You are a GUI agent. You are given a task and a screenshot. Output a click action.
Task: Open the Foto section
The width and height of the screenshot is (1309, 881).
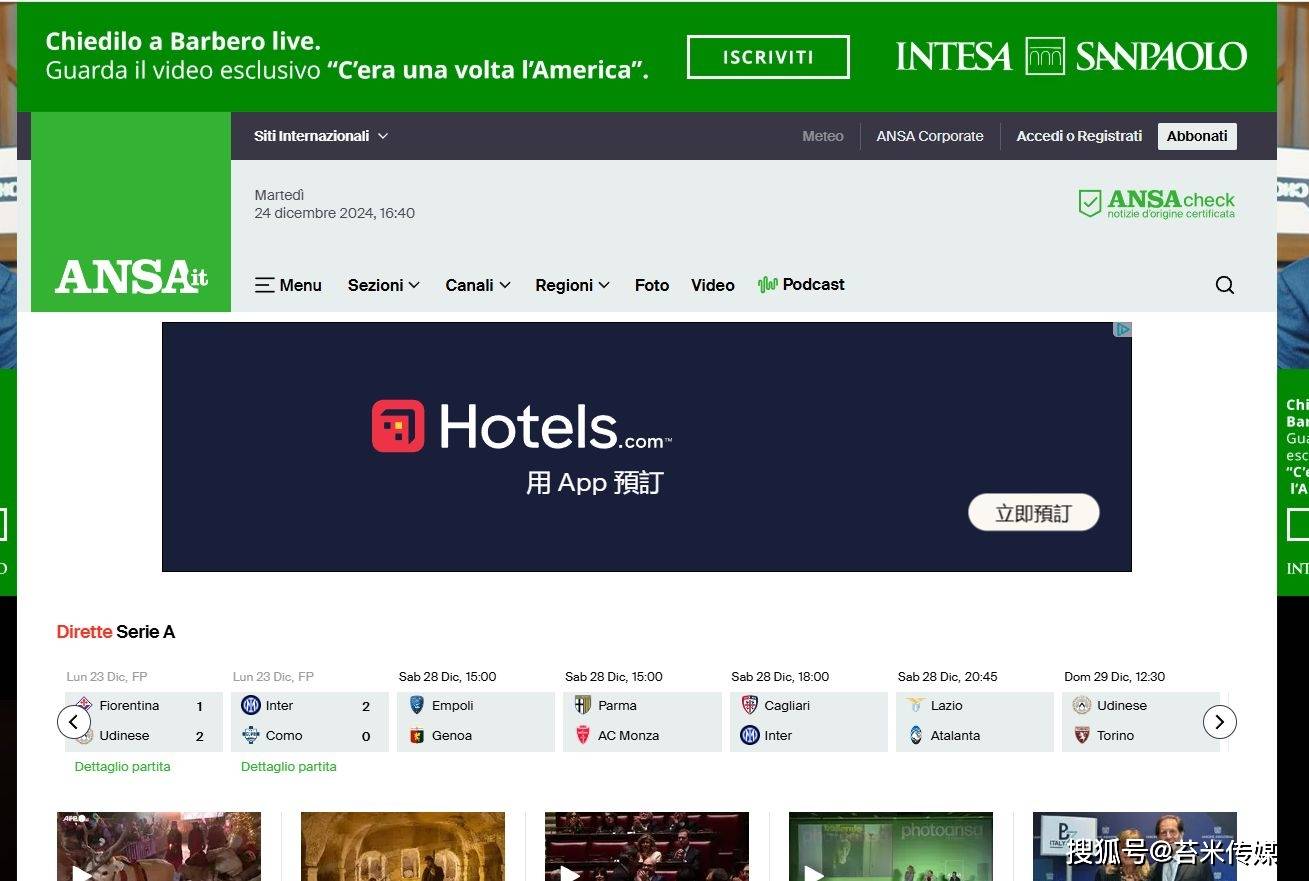click(x=652, y=285)
